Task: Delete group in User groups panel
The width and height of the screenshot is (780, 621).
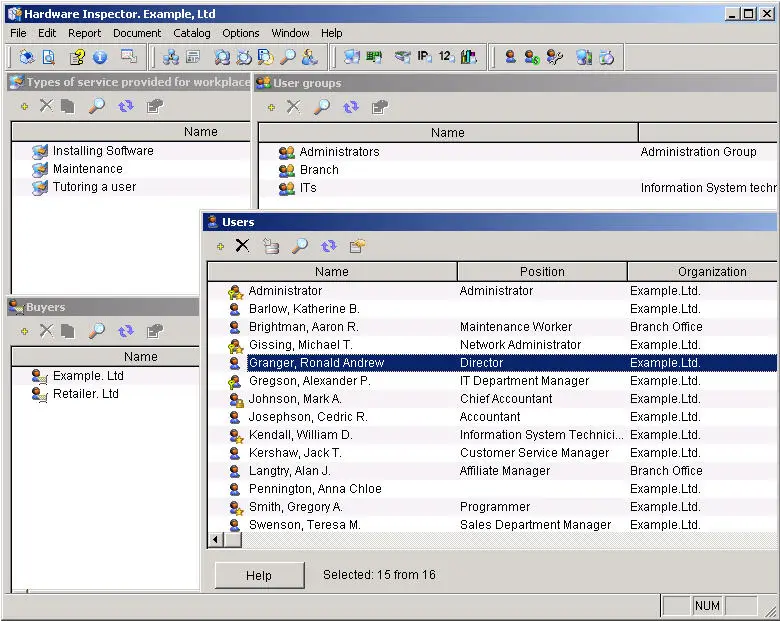Action: (x=293, y=106)
